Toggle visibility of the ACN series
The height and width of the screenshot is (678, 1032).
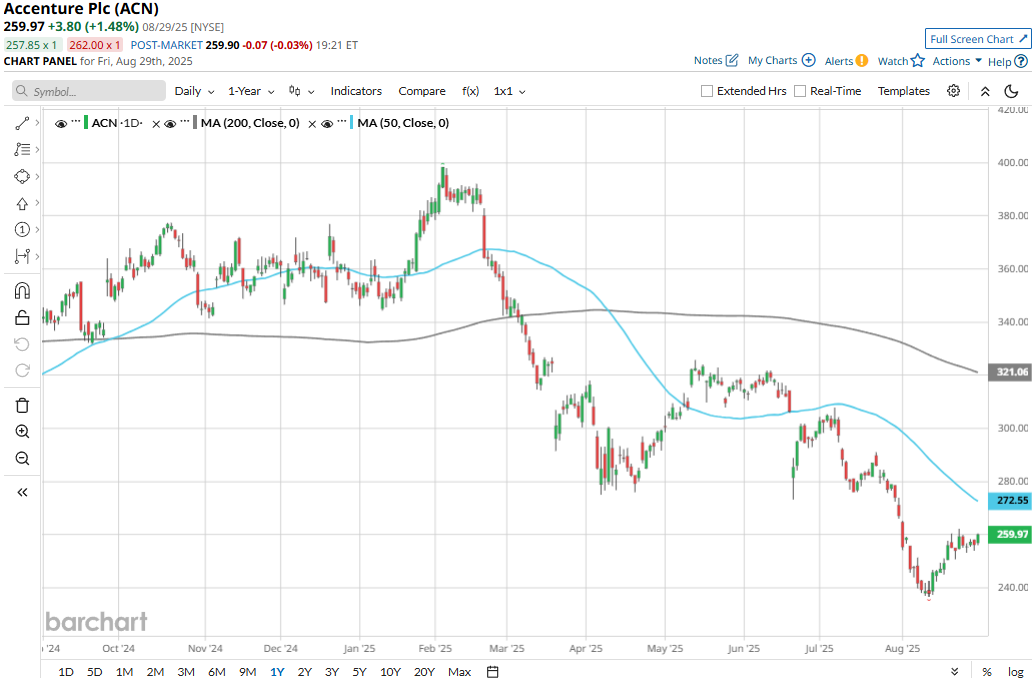[61, 124]
